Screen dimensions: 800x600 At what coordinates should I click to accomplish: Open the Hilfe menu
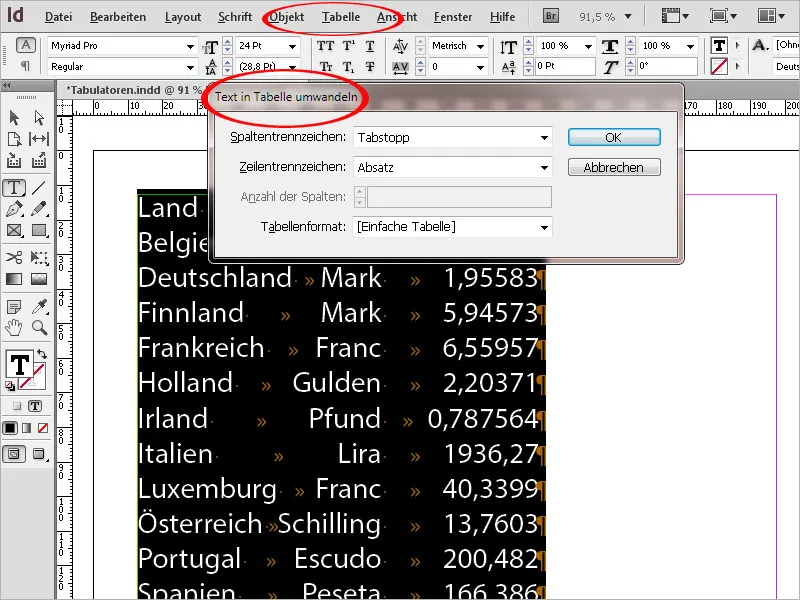tap(502, 17)
